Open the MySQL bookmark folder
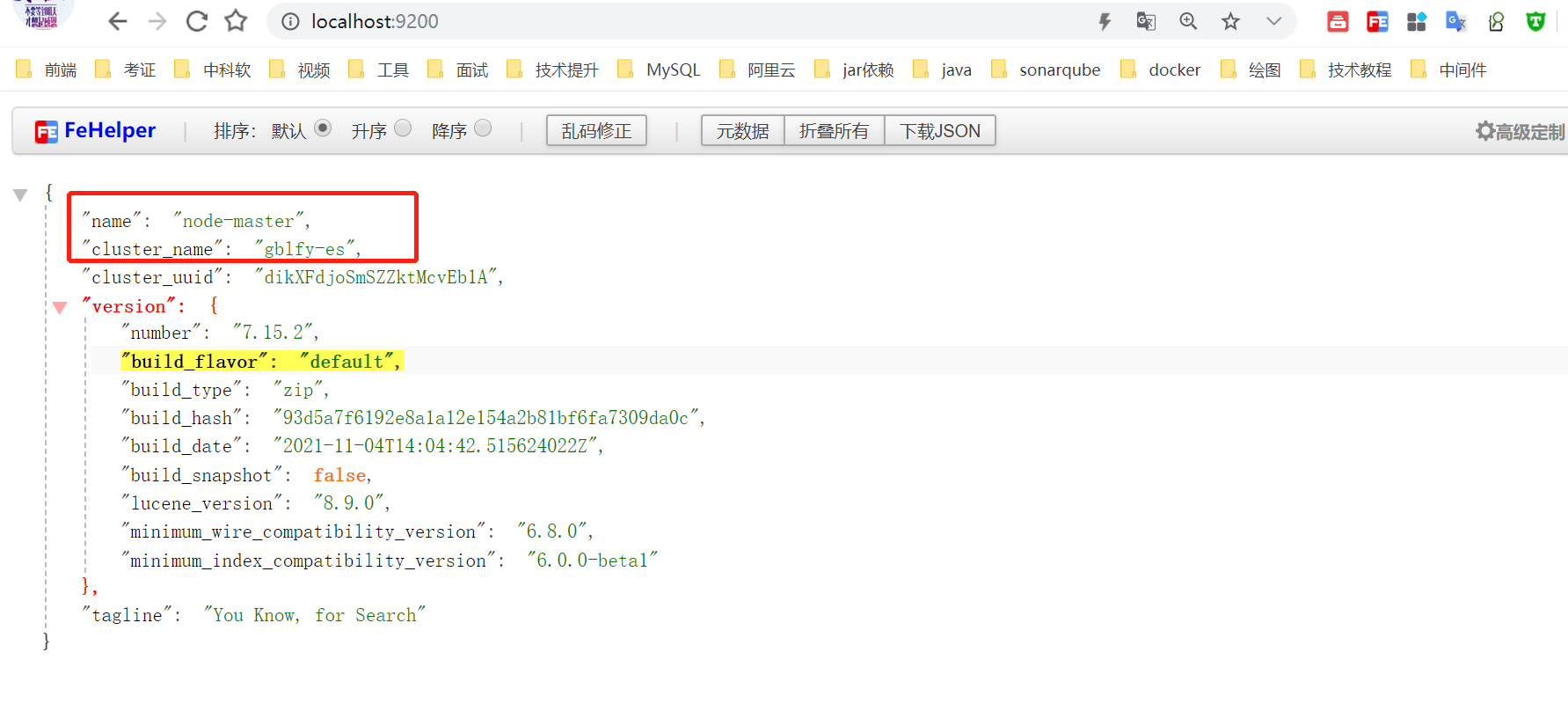The image size is (1568, 711). pos(659,70)
